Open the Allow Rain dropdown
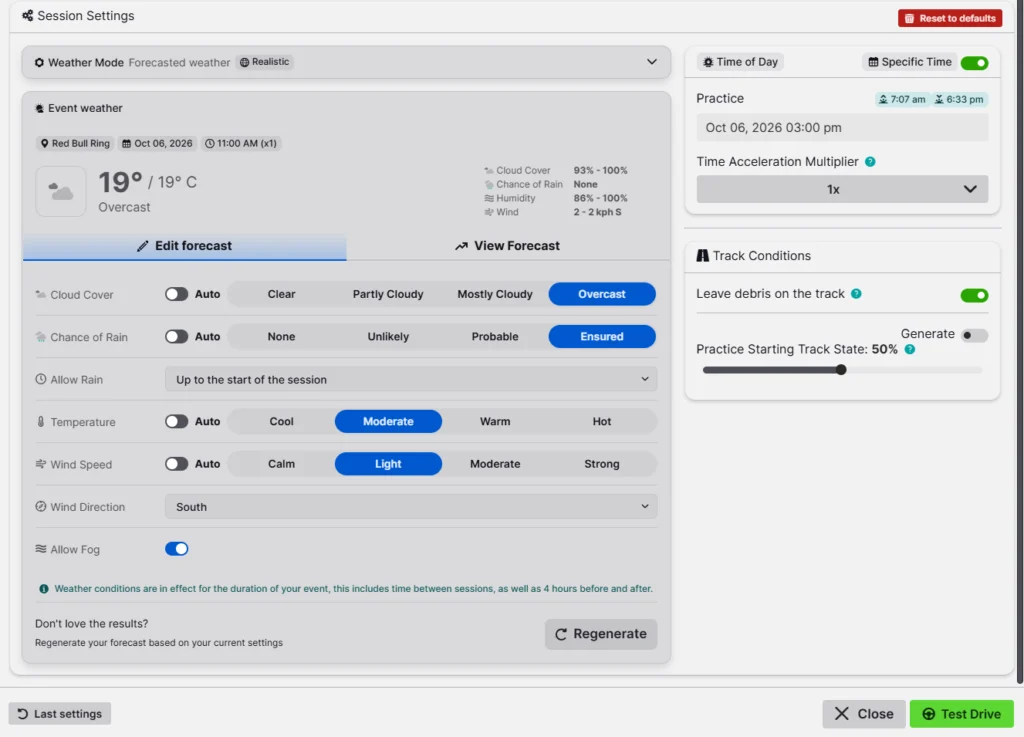This screenshot has height=737, width=1024. coord(411,379)
